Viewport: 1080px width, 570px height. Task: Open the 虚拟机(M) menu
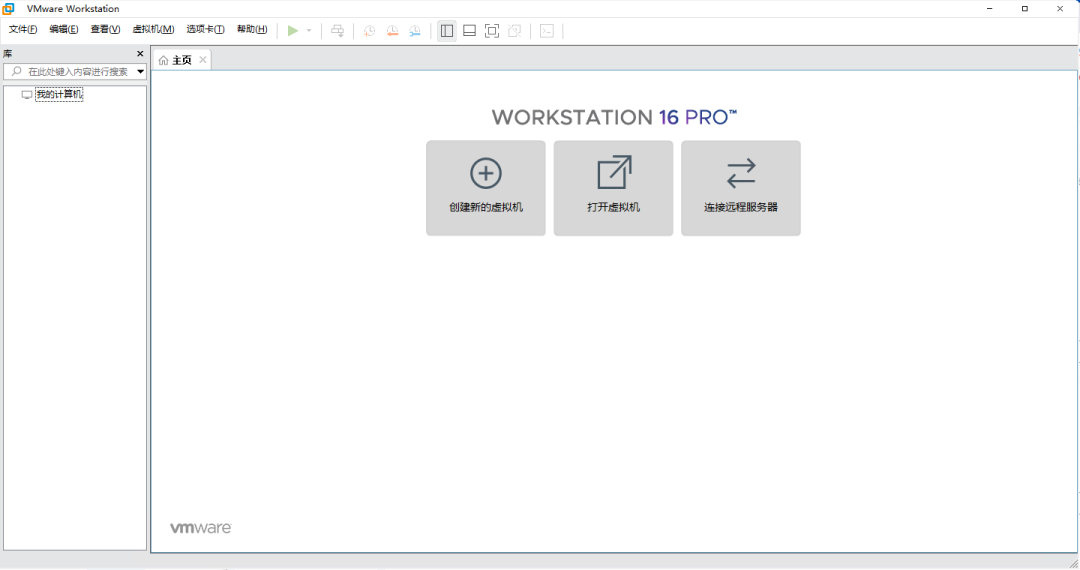153,29
